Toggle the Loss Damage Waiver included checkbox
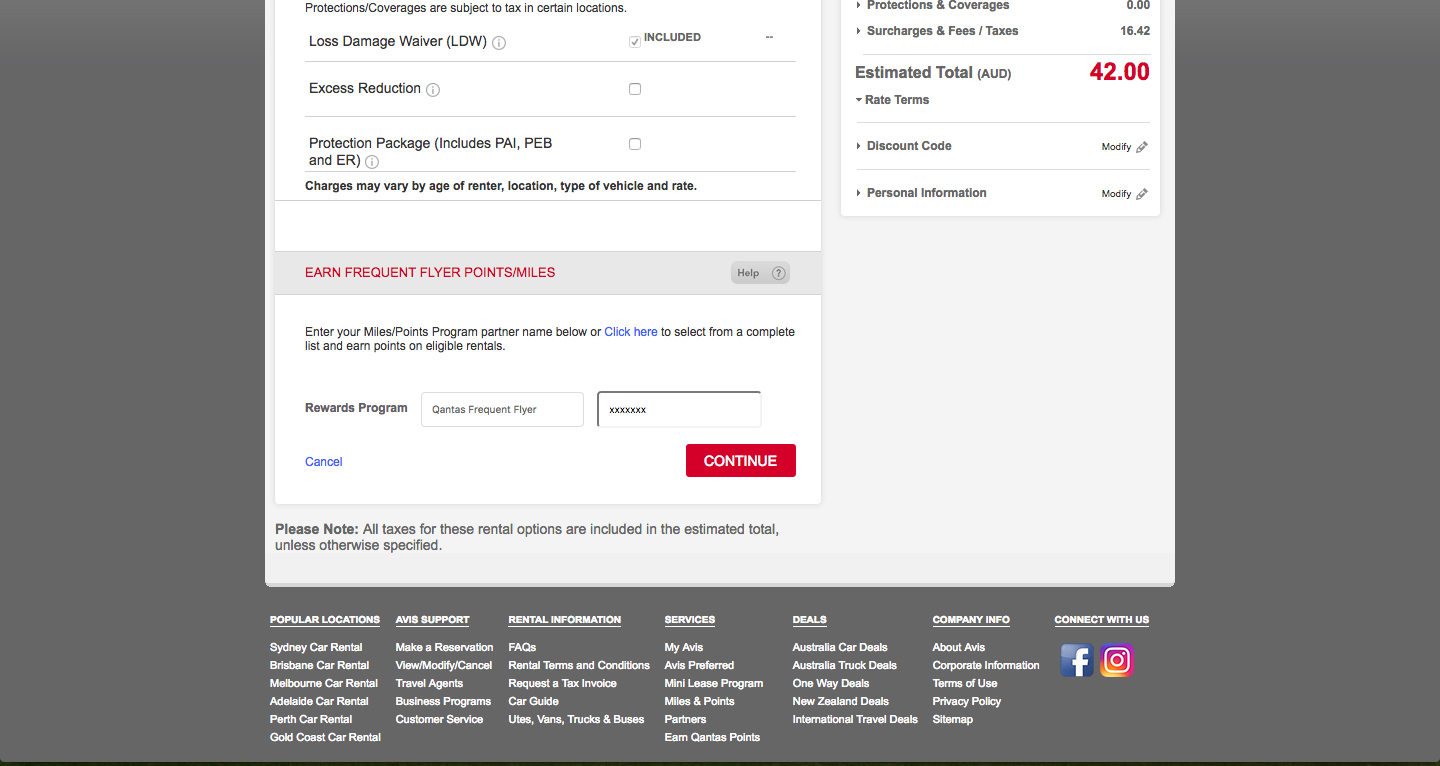Image resolution: width=1440 pixels, height=766 pixels. (x=635, y=42)
